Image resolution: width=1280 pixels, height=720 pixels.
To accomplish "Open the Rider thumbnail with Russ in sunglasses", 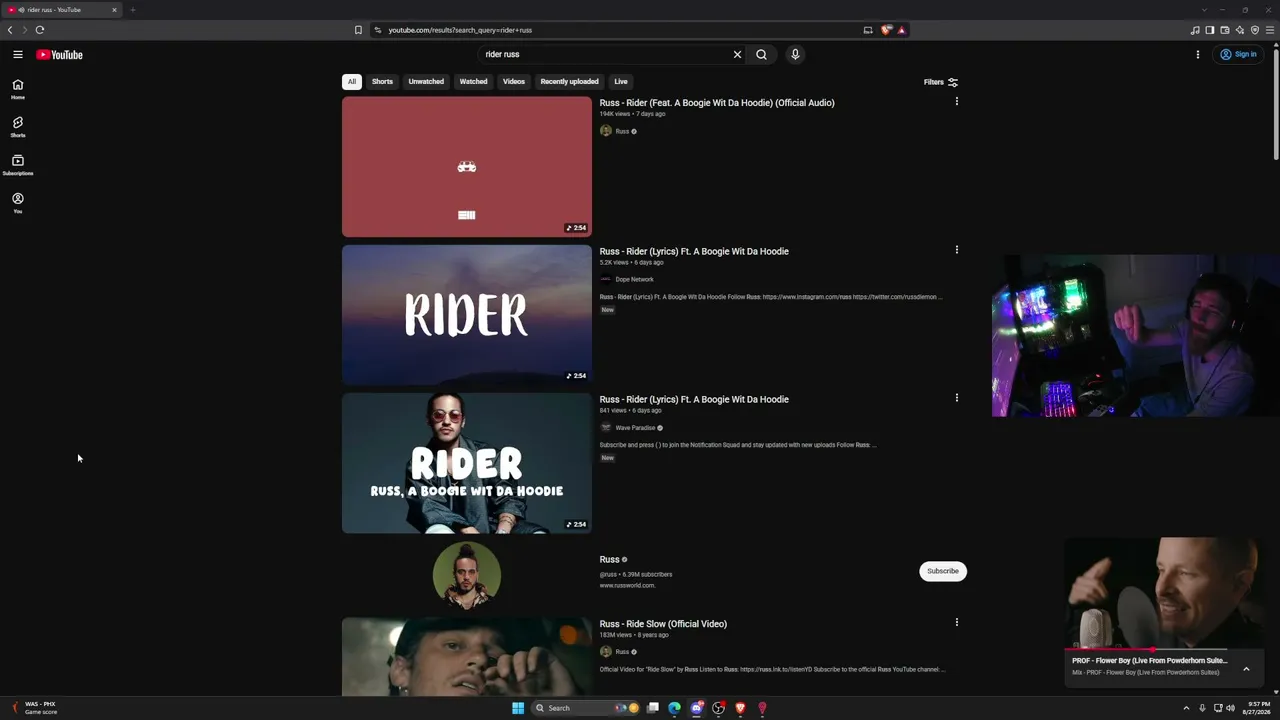I will pyautogui.click(x=467, y=463).
